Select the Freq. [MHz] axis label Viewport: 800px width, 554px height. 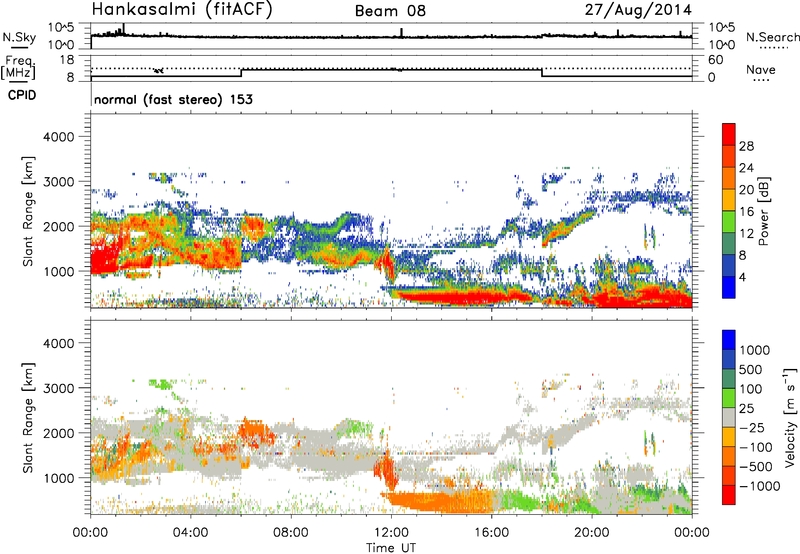pyautogui.click(x=15, y=67)
